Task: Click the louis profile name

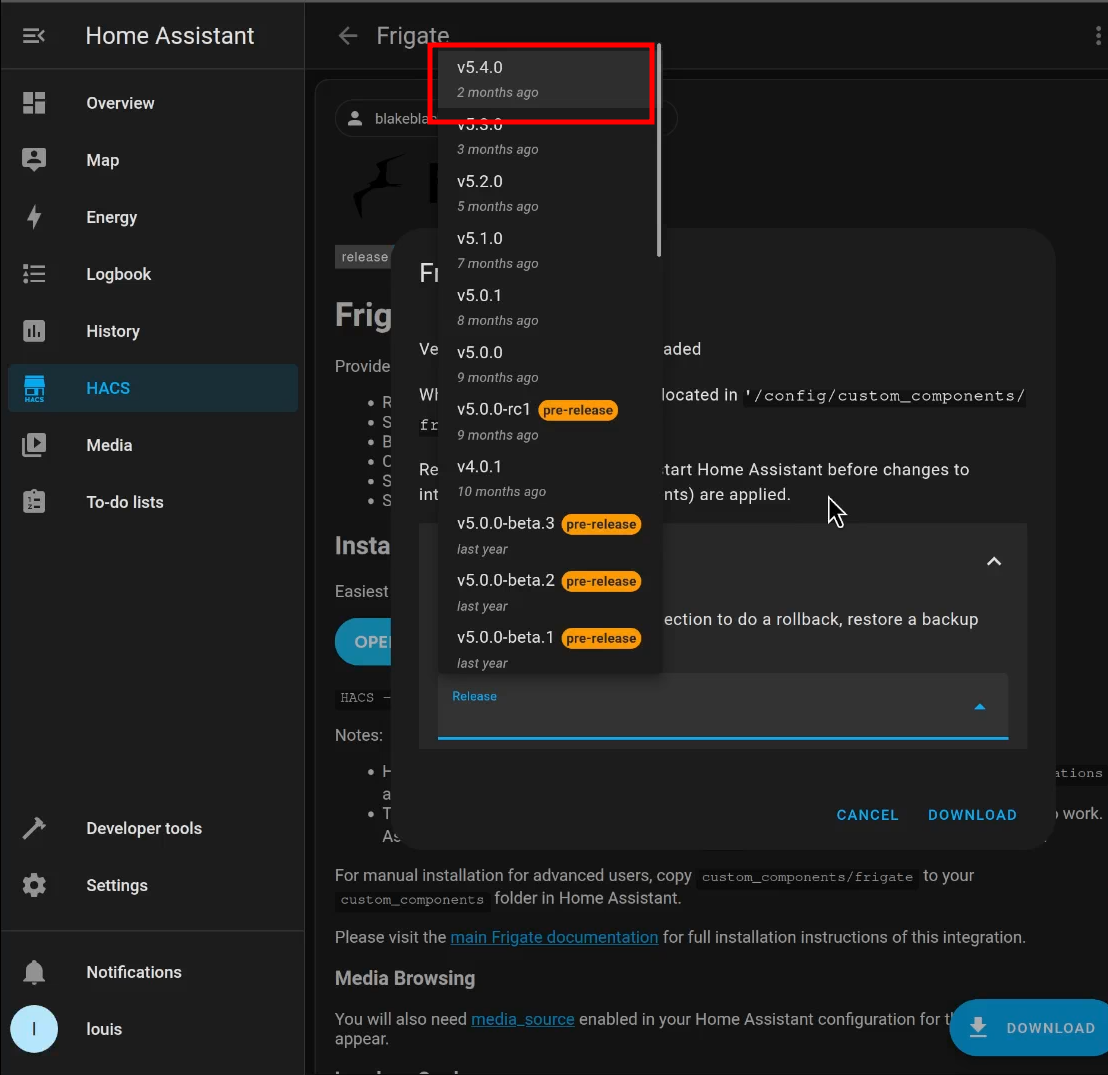Action: (104, 1029)
